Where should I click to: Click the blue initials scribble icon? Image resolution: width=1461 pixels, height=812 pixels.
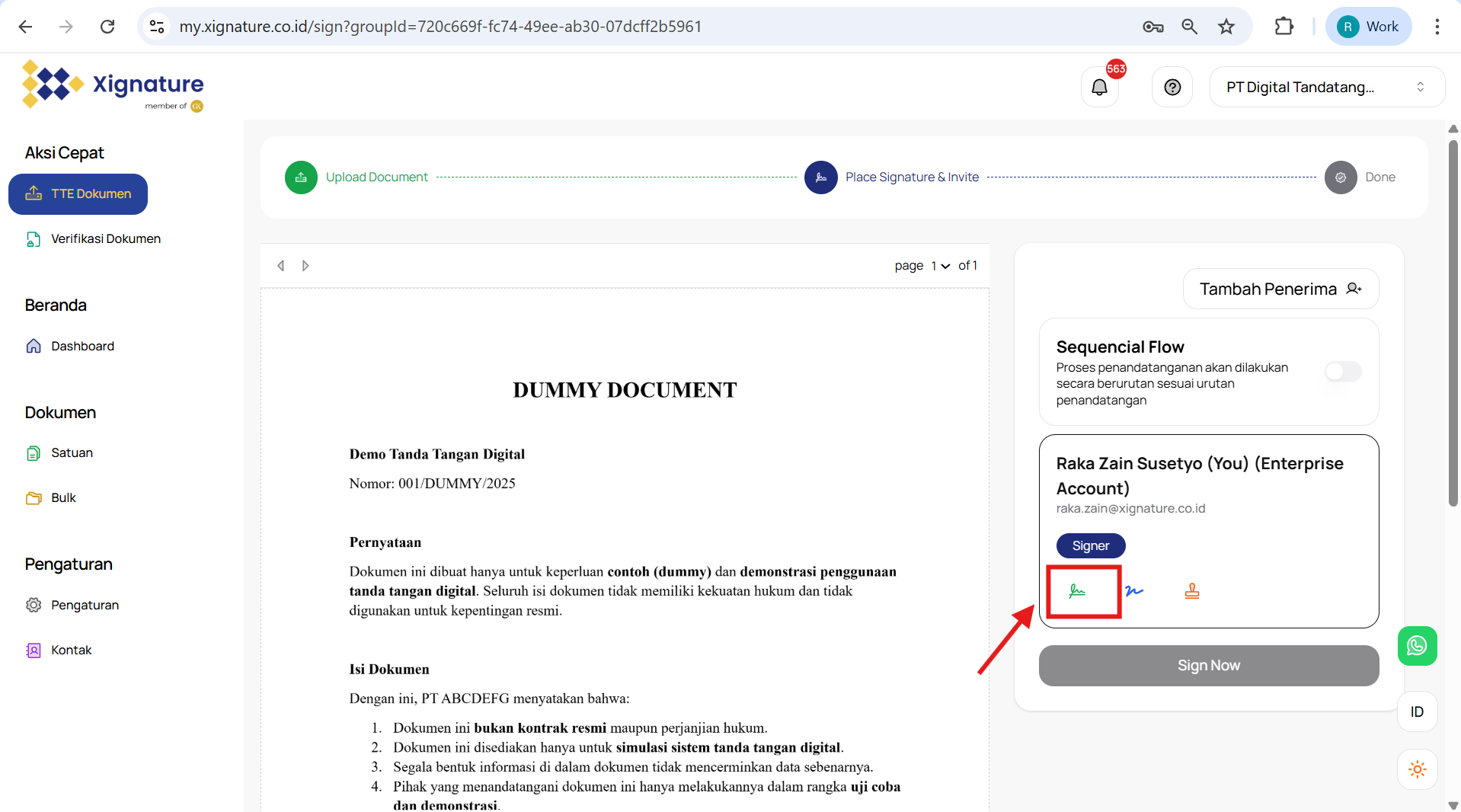[x=1134, y=591]
